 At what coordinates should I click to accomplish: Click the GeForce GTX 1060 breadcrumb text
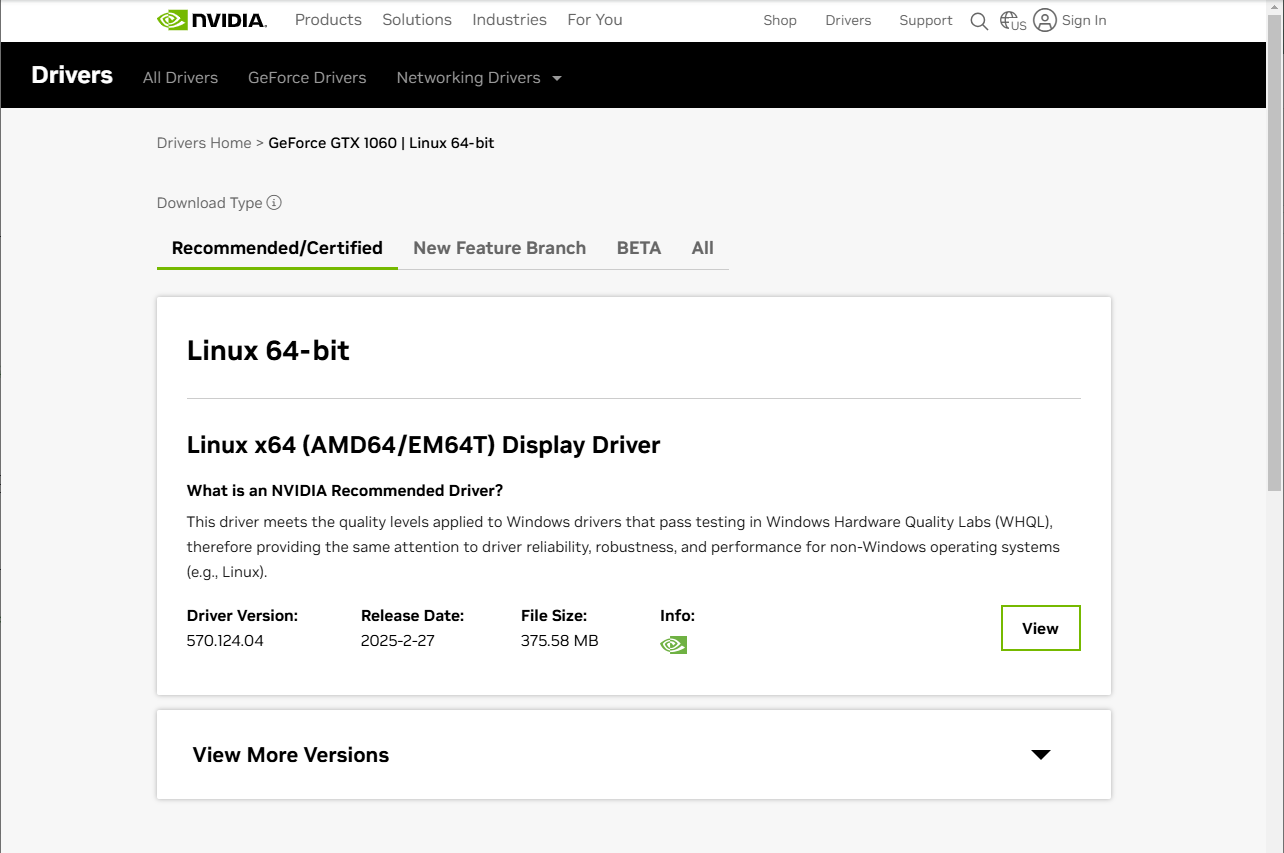(x=381, y=143)
